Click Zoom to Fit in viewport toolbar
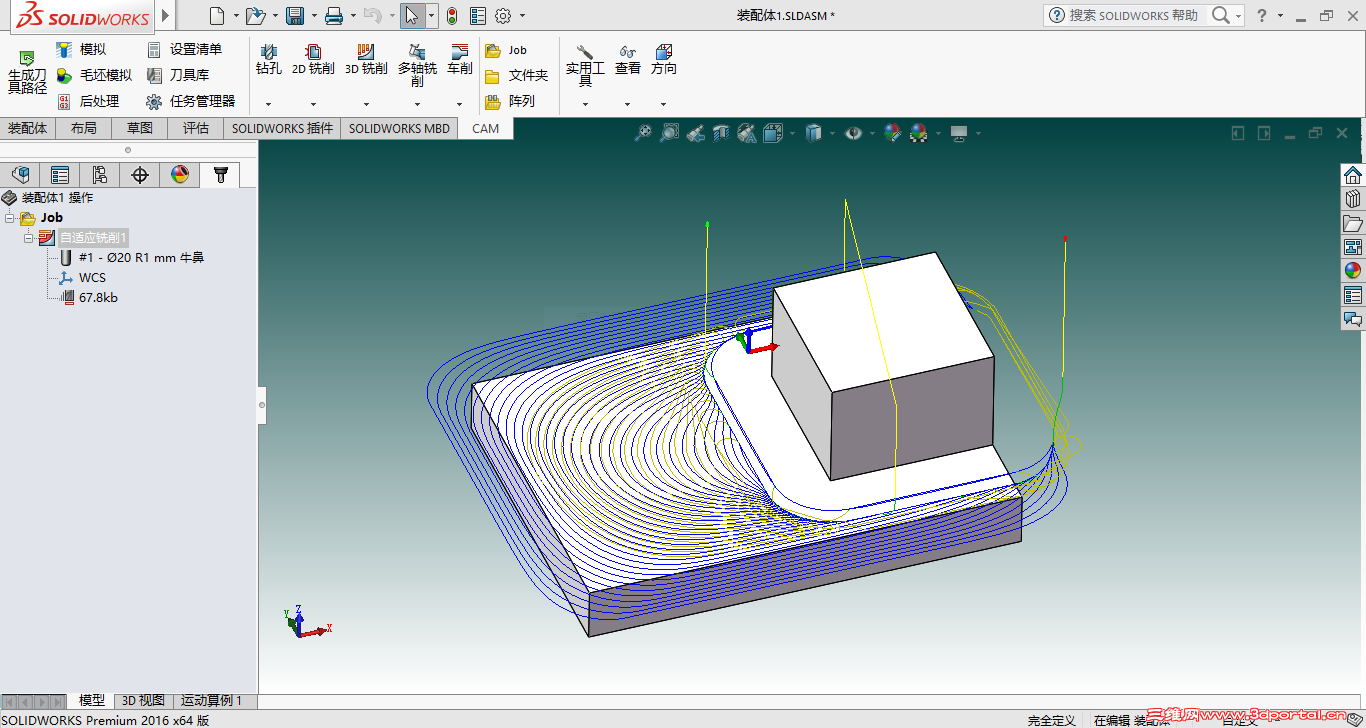The image size is (1366, 728). [643, 133]
